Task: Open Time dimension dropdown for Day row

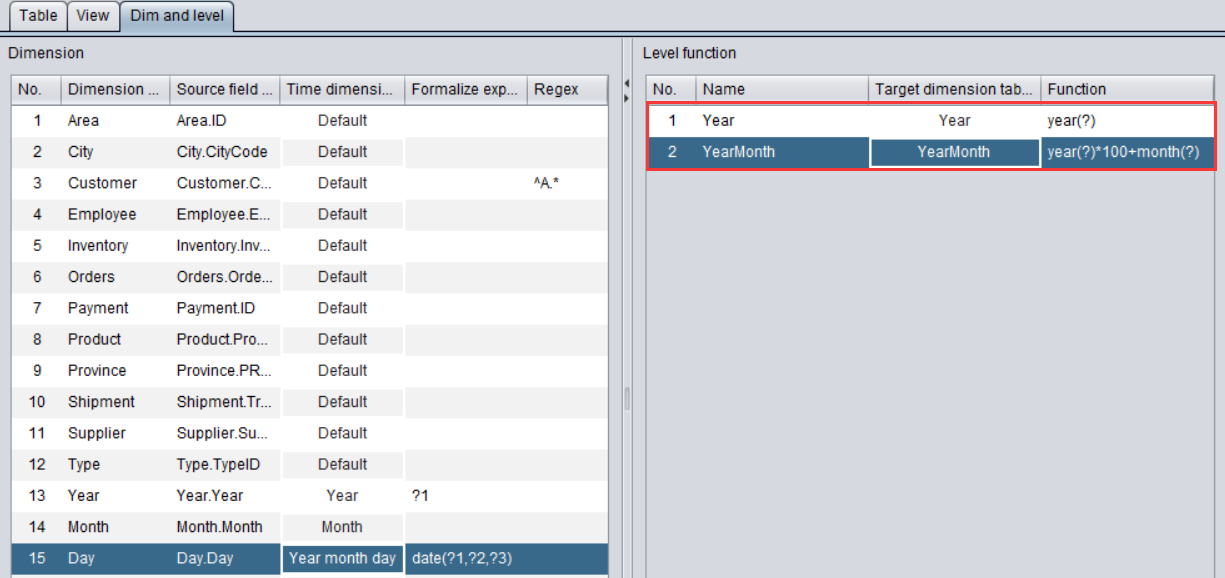Action: 342,558
